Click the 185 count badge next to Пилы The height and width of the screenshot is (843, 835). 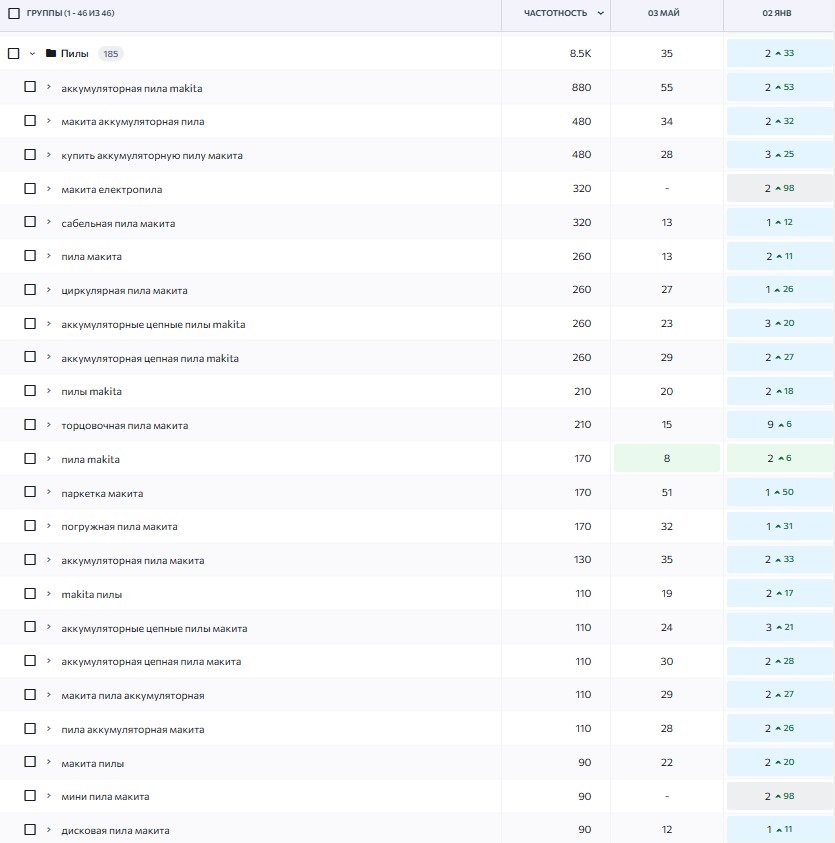pyautogui.click(x=110, y=54)
